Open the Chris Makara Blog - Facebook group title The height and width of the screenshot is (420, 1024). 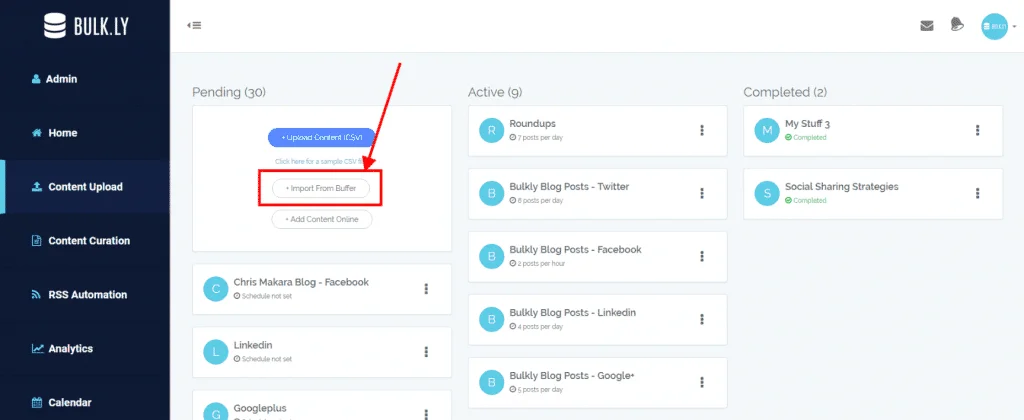[301, 282]
